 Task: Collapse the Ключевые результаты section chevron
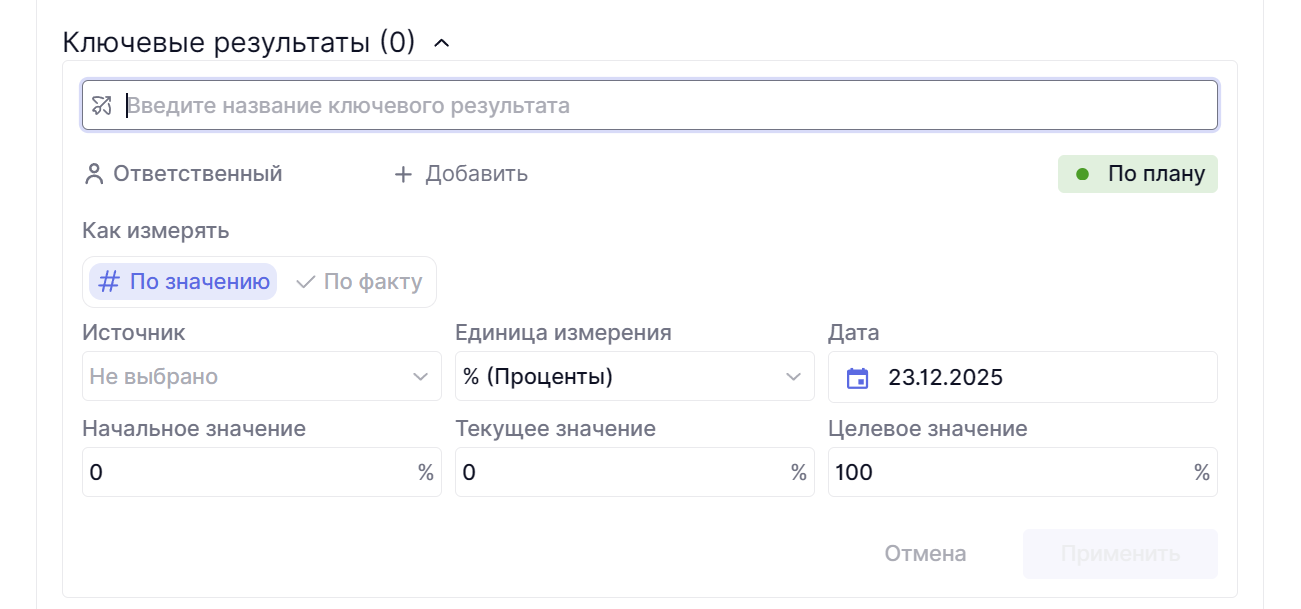(x=441, y=43)
